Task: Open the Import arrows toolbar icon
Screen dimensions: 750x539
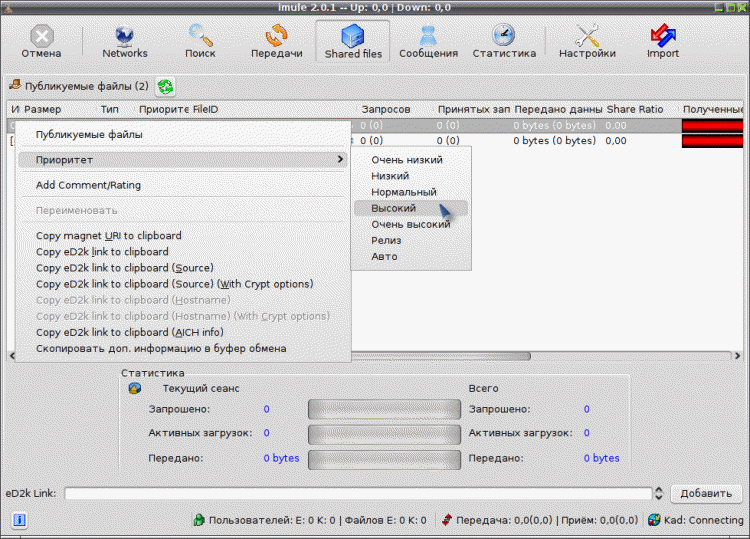Action: point(663,36)
